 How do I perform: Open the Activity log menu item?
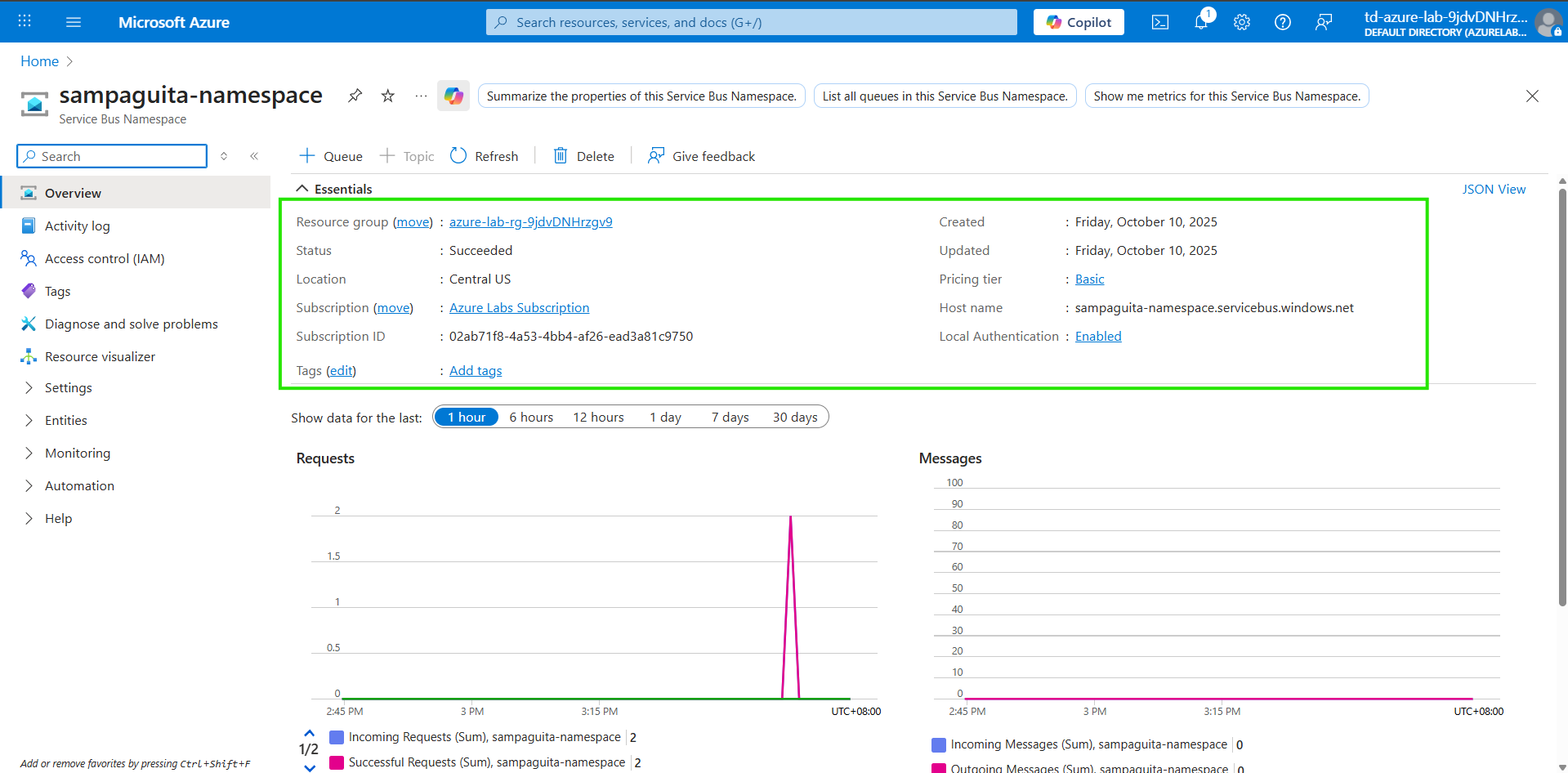click(x=77, y=226)
